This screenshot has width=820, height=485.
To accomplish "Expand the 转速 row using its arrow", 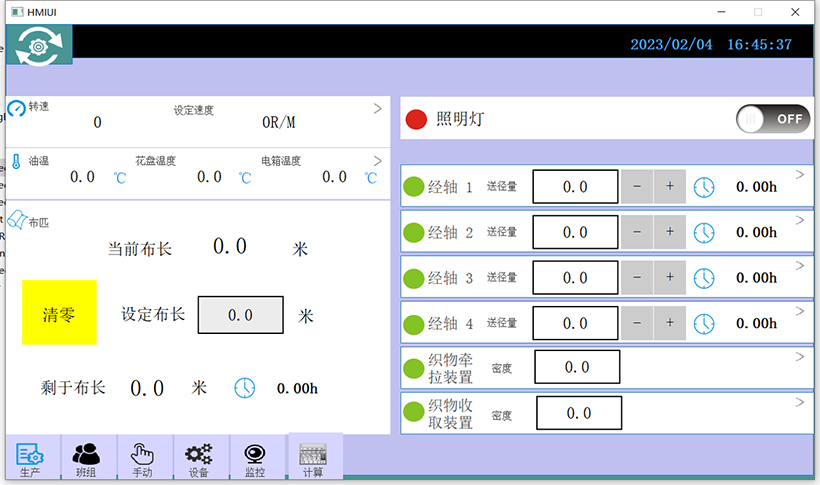I will click(377, 107).
